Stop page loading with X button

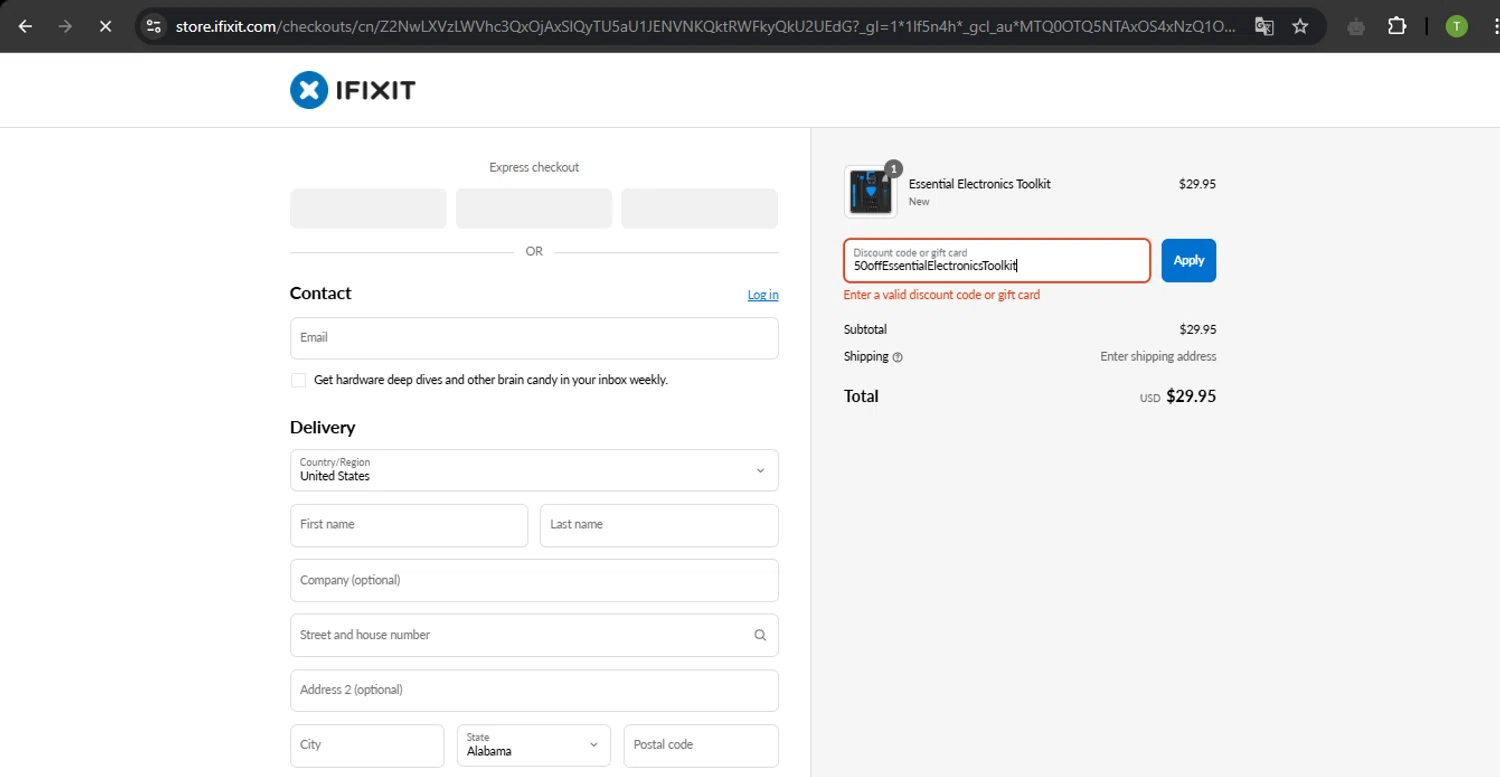pos(105,26)
